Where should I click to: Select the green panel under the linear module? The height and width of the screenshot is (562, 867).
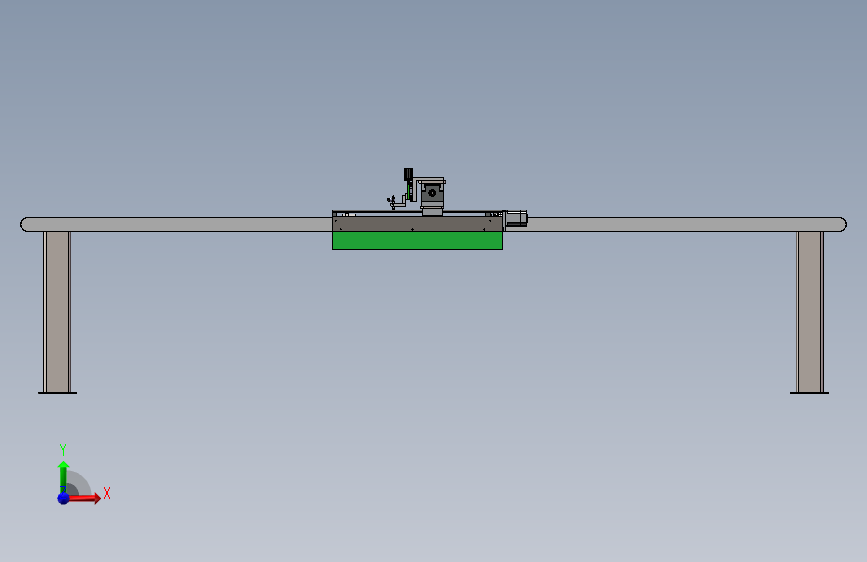click(x=417, y=241)
